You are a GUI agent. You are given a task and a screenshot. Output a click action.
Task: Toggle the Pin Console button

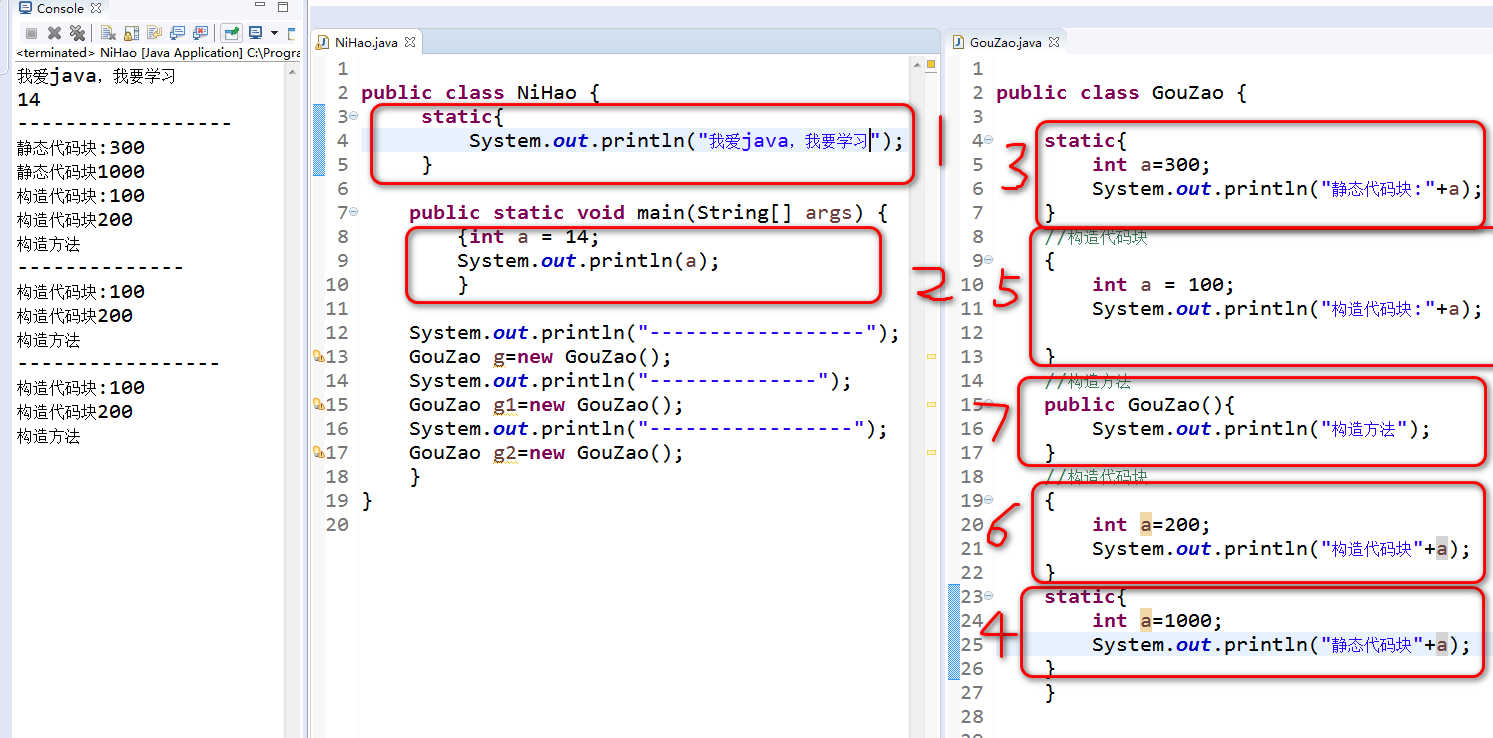coord(232,33)
